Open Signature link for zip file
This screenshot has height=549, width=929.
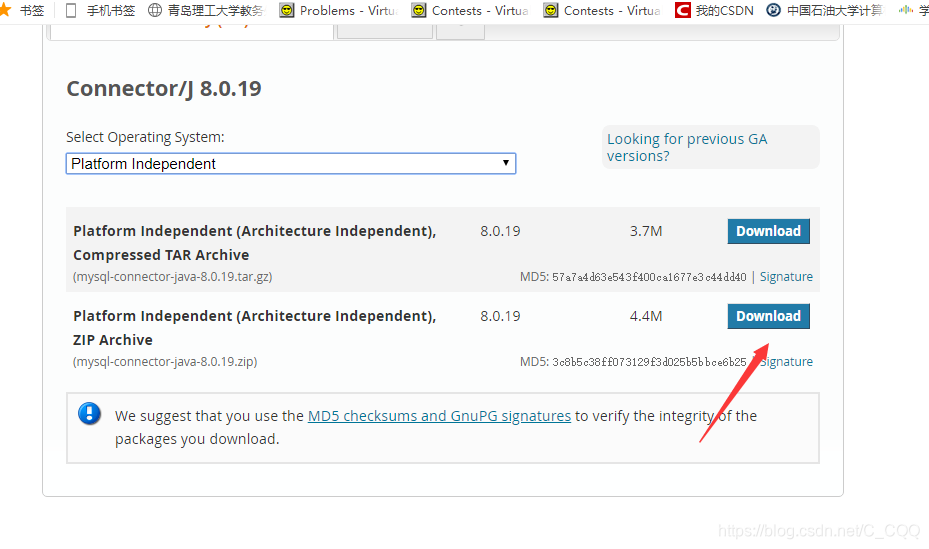point(786,362)
